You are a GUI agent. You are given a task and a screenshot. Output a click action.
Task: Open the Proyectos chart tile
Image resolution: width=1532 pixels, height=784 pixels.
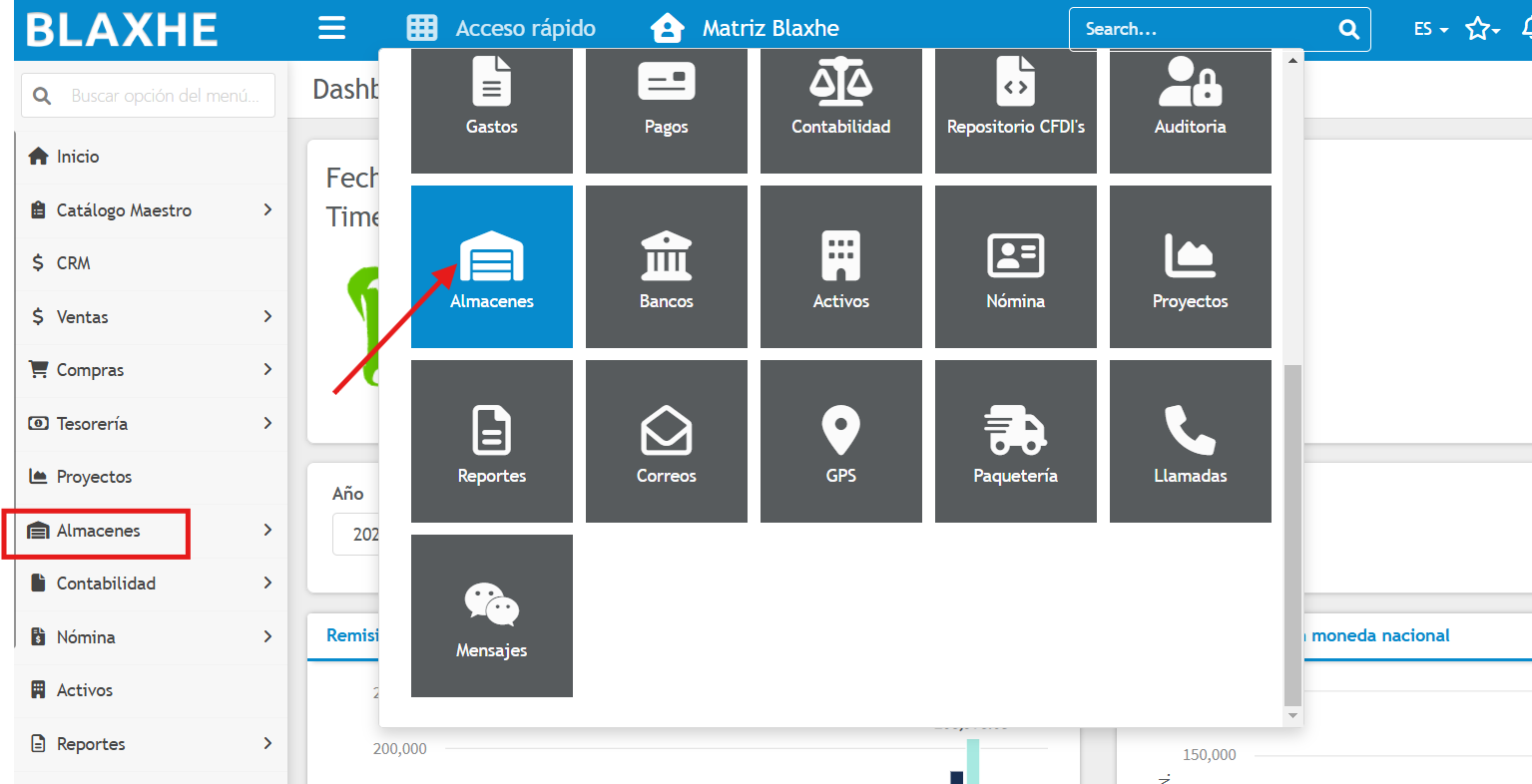[x=1191, y=266]
